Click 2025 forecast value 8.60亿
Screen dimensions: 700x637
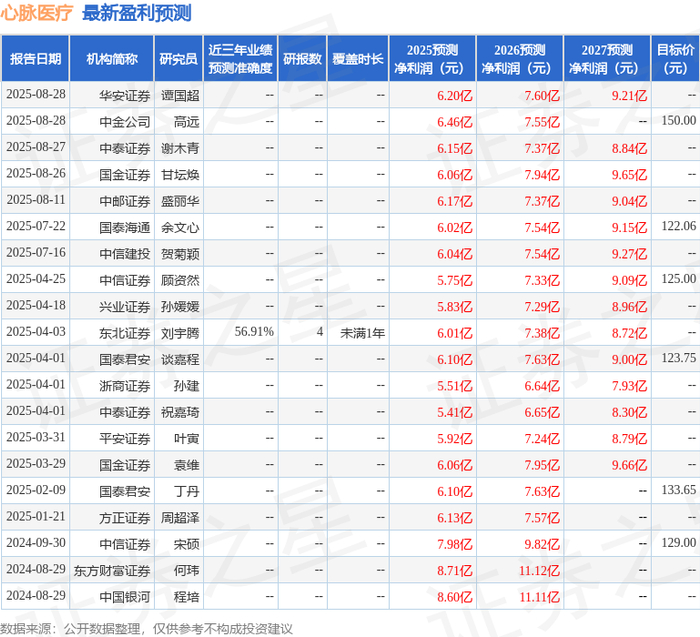454,596
